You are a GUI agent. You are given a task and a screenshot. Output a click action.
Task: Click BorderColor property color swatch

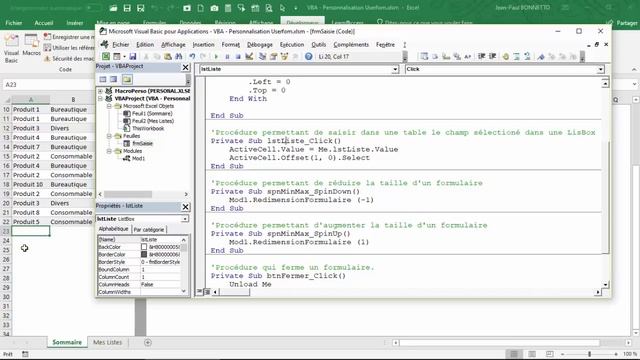pos(144,254)
